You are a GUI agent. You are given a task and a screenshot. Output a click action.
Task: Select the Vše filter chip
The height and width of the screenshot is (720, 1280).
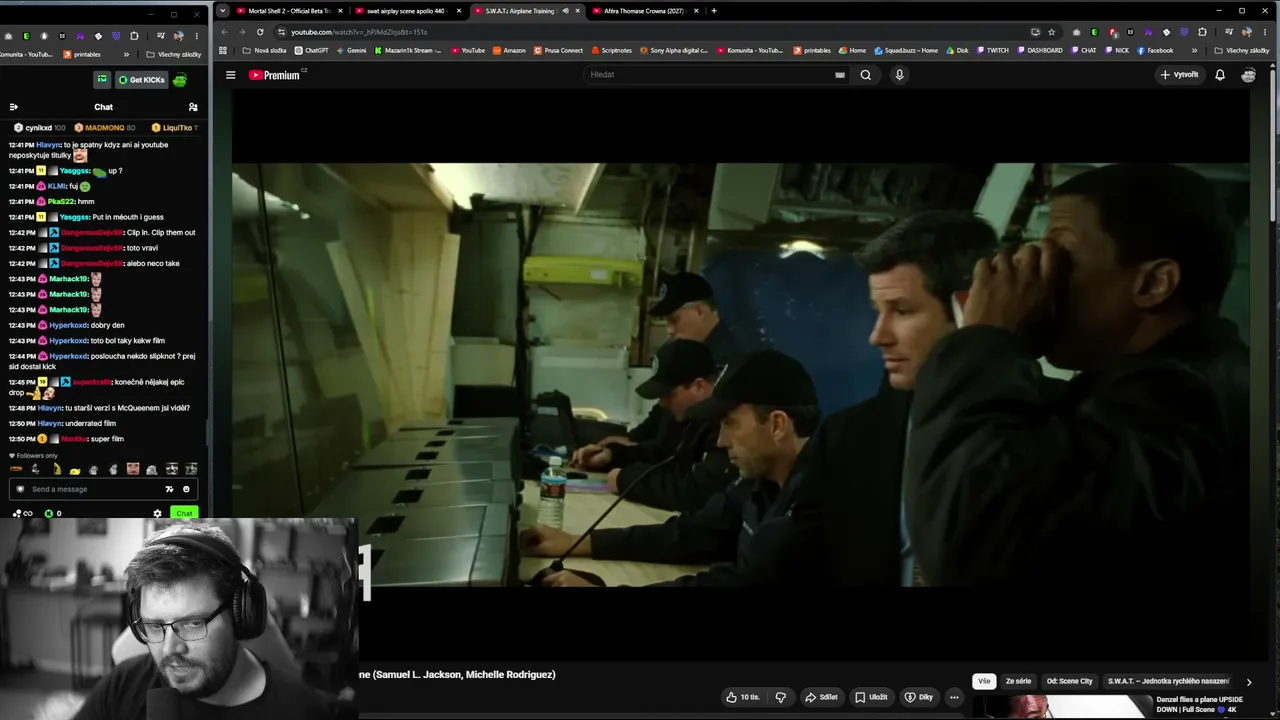pos(984,681)
